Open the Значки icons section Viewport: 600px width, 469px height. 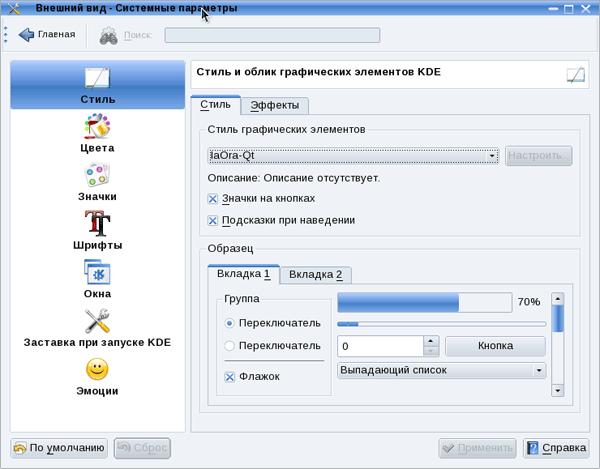pos(97,182)
